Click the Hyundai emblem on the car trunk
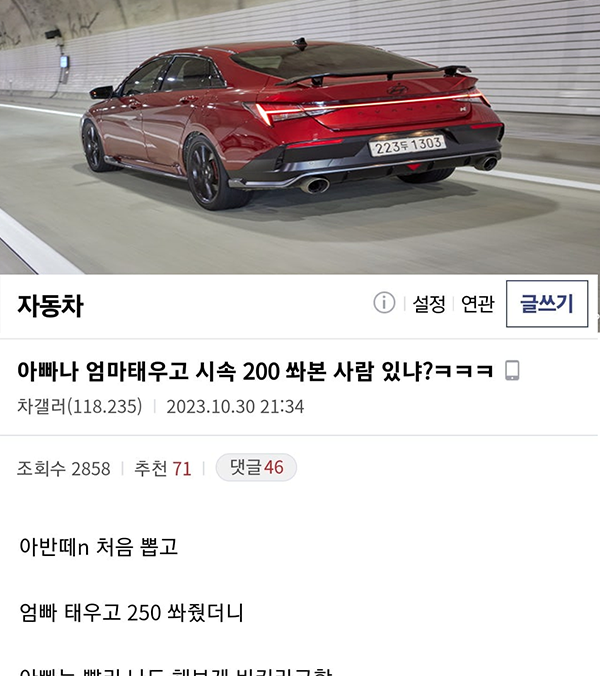This screenshot has width=600, height=676. coord(397,90)
